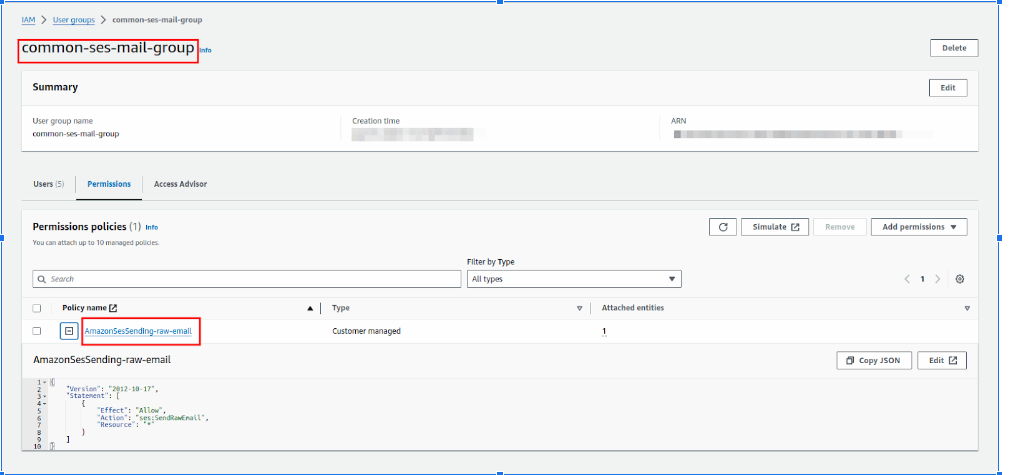Sort by Type column arrow
1014x475 pixels.
(x=579, y=308)
